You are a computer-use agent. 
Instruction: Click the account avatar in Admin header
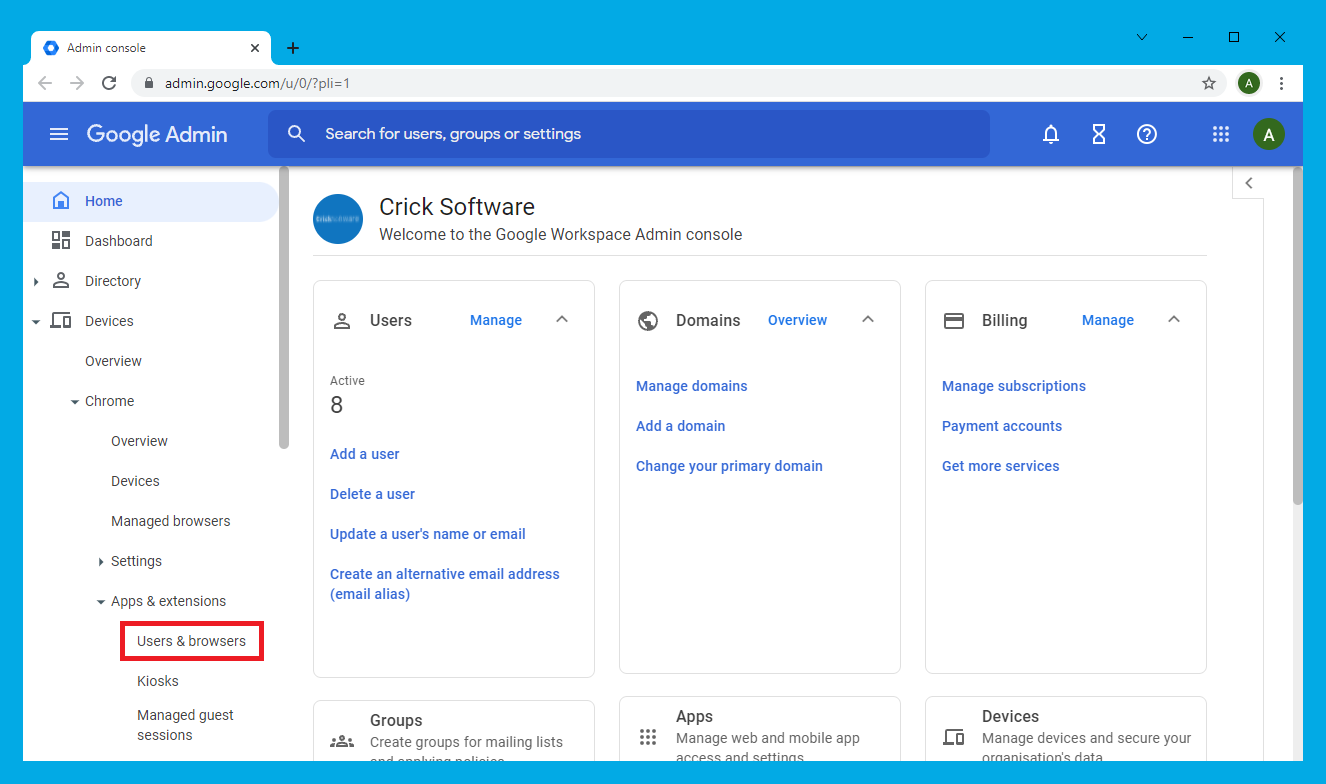tap(1268, 134)
